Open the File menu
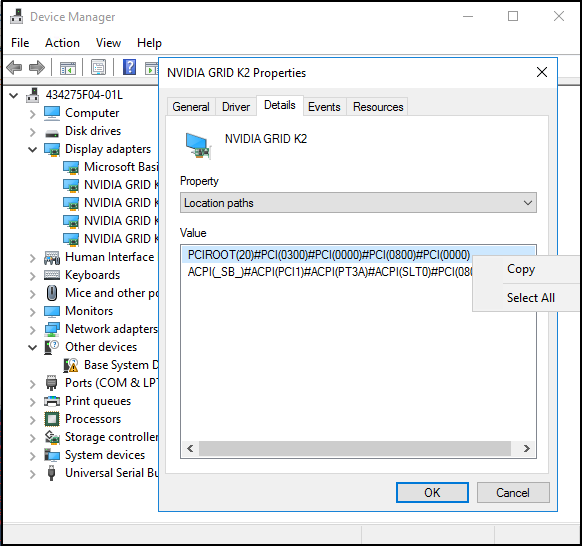Image resolution: width=582 pixels, height=546 pixels. point(20,43)
